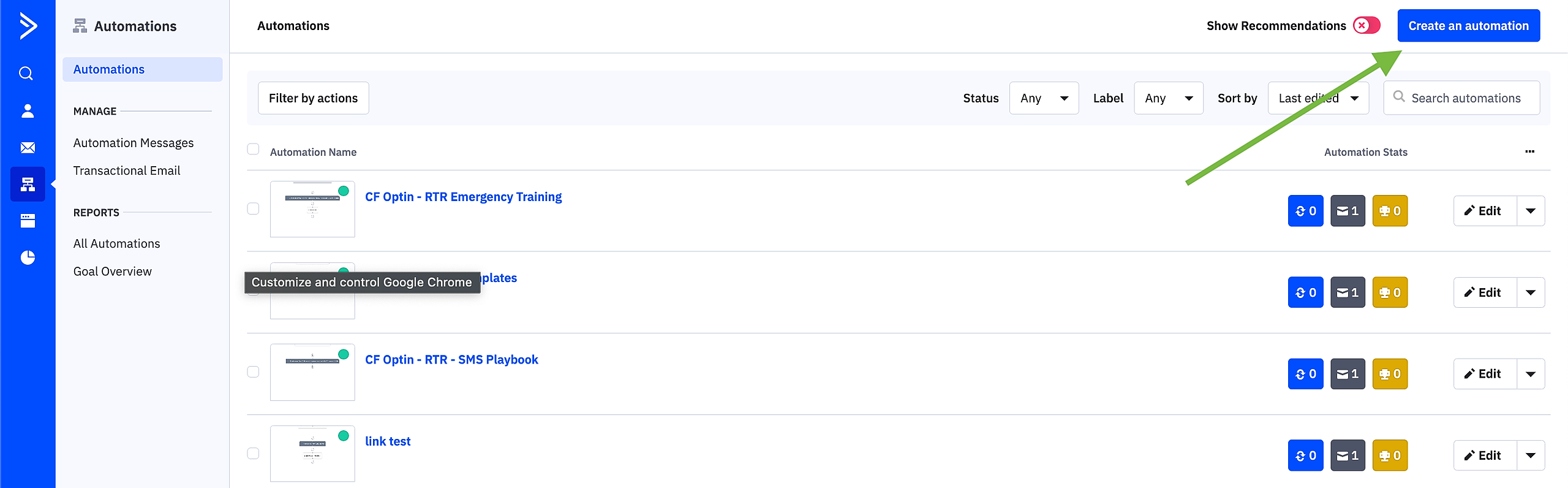The height and width of the screenshot is (488, 1568).
Task: Click the Automations icon in the sidebar
Action: pos(28,184)
